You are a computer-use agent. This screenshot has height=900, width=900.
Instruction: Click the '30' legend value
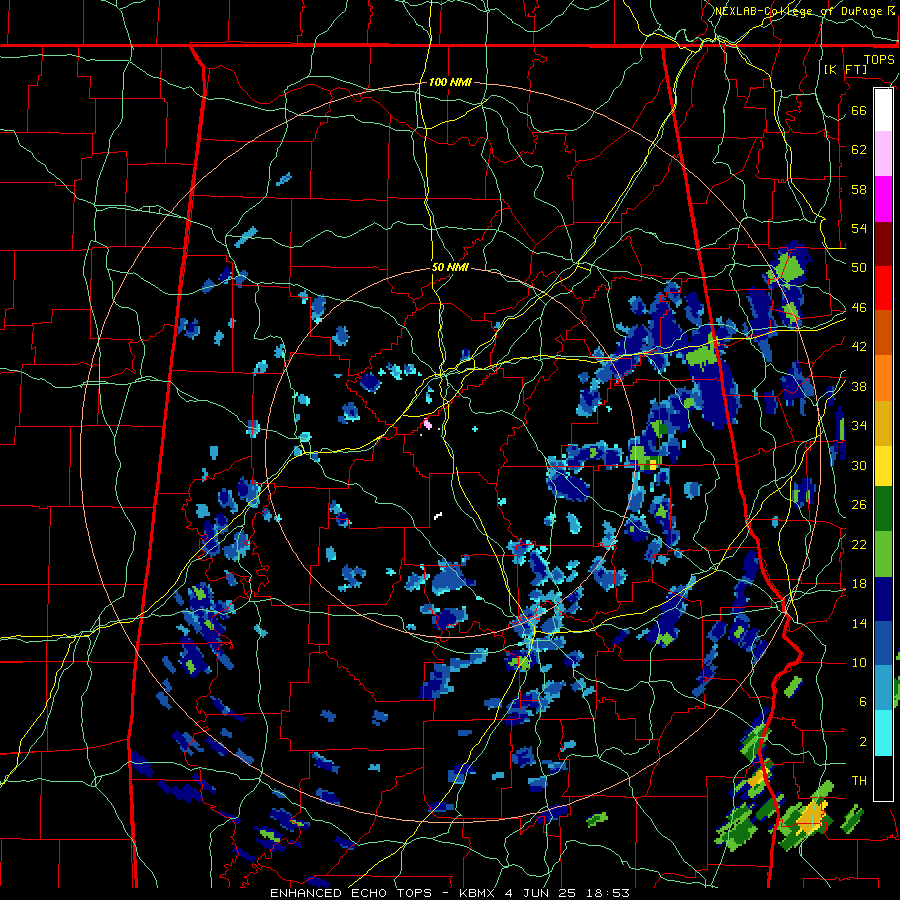(x=859, y=465)
